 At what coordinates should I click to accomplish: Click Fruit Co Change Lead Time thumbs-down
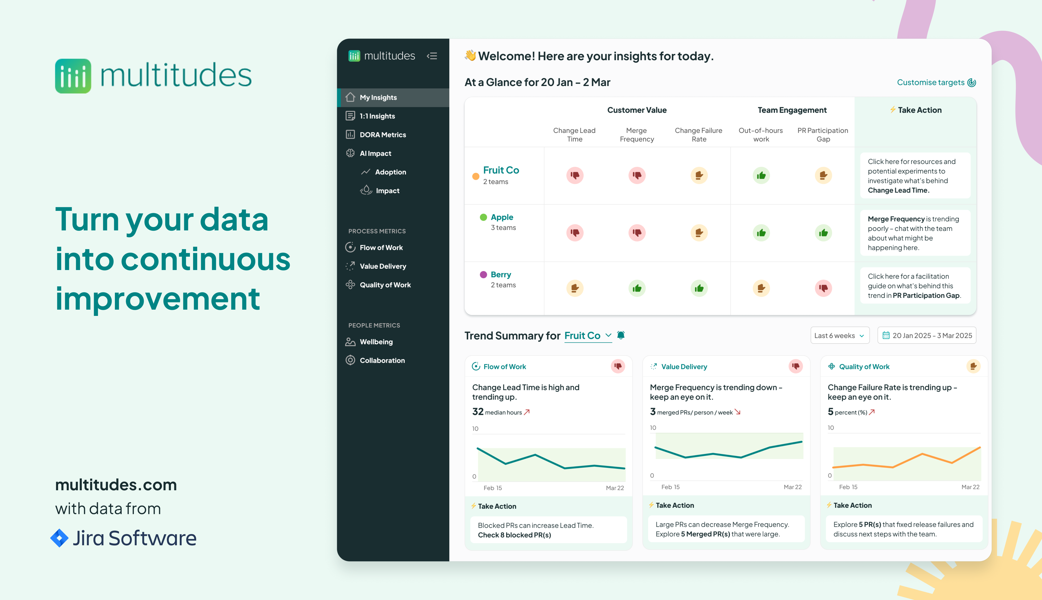tap(575, 175)
